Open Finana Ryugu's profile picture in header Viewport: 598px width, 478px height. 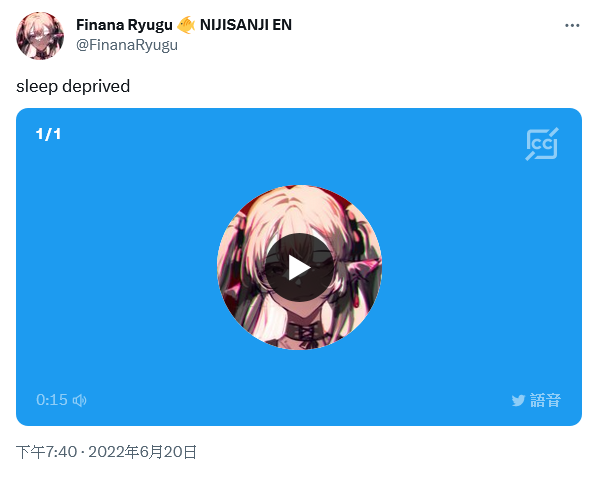point(40,35)
